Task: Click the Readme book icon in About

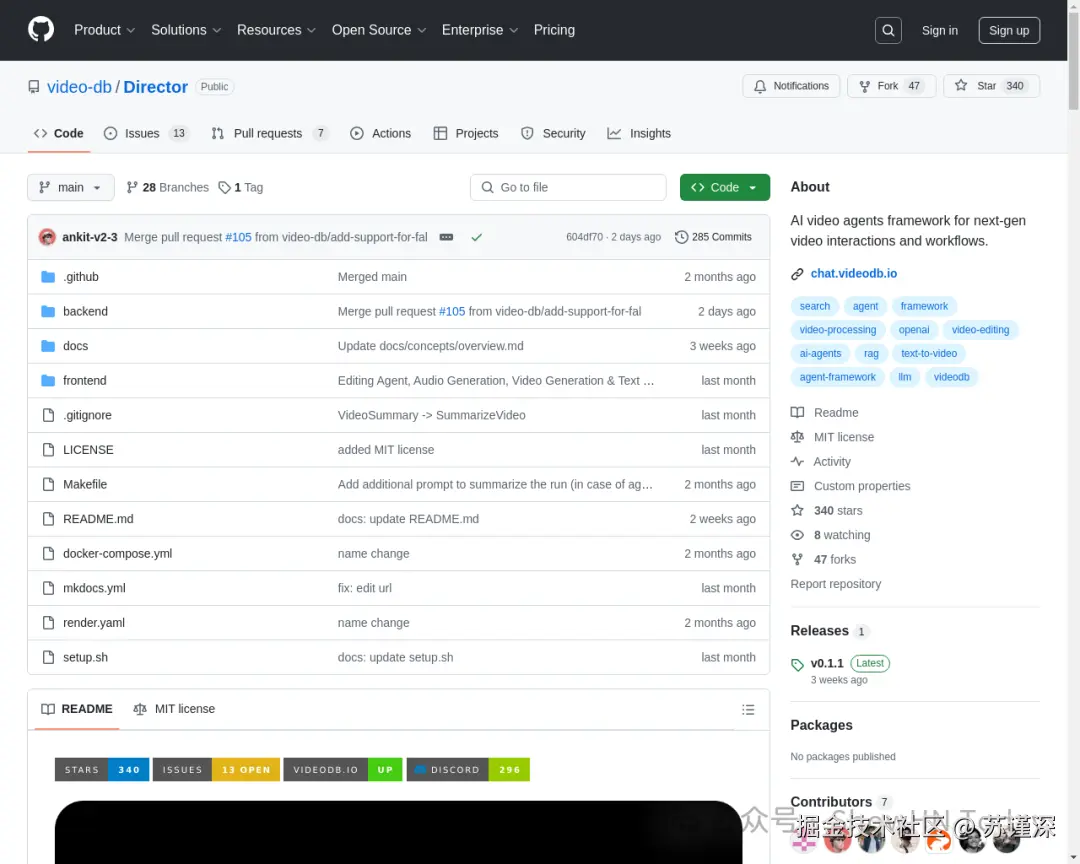Action: point(797,413)
